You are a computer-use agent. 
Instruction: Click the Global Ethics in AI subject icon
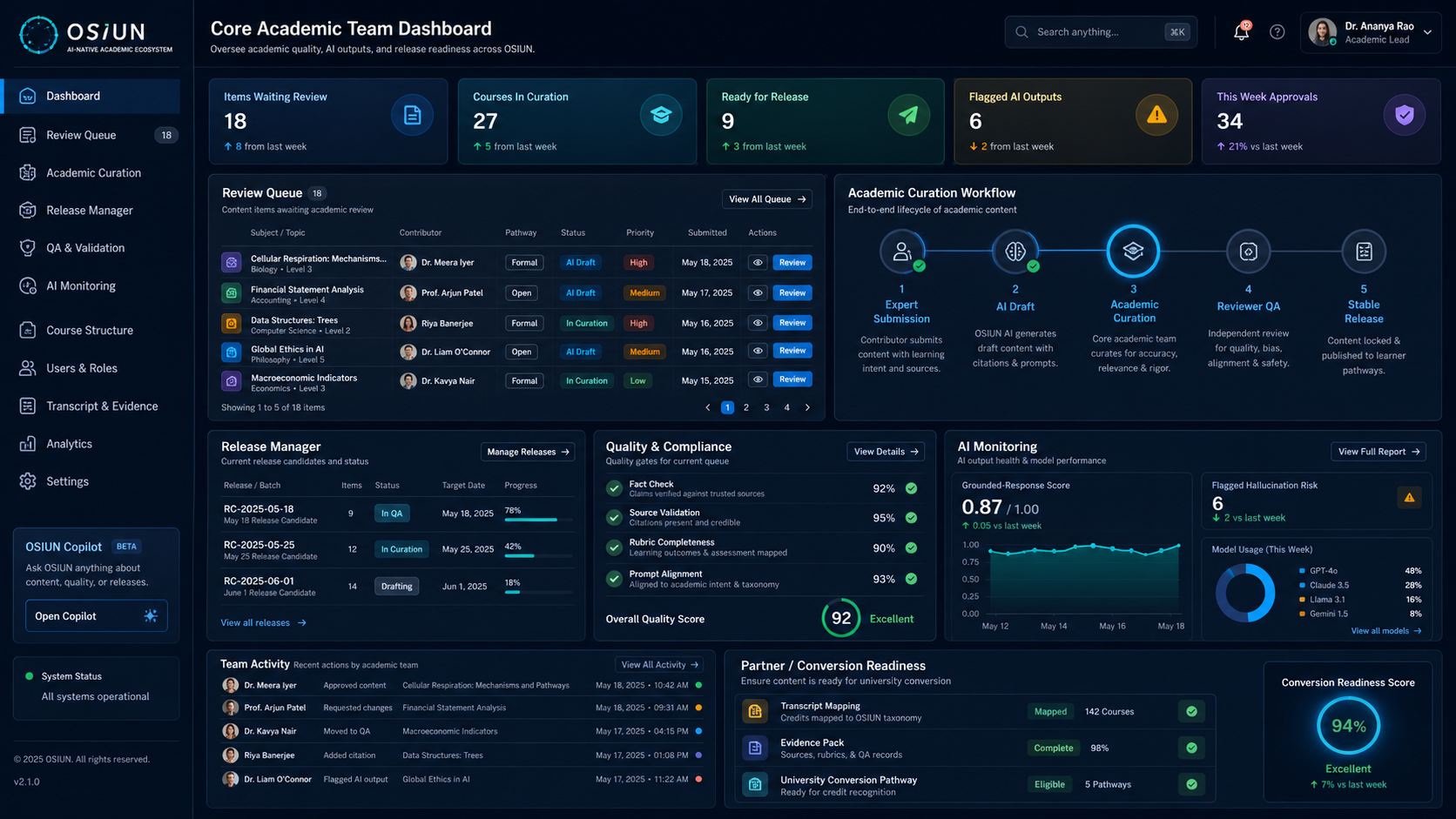pyautogui.click(x=232, y=352)
